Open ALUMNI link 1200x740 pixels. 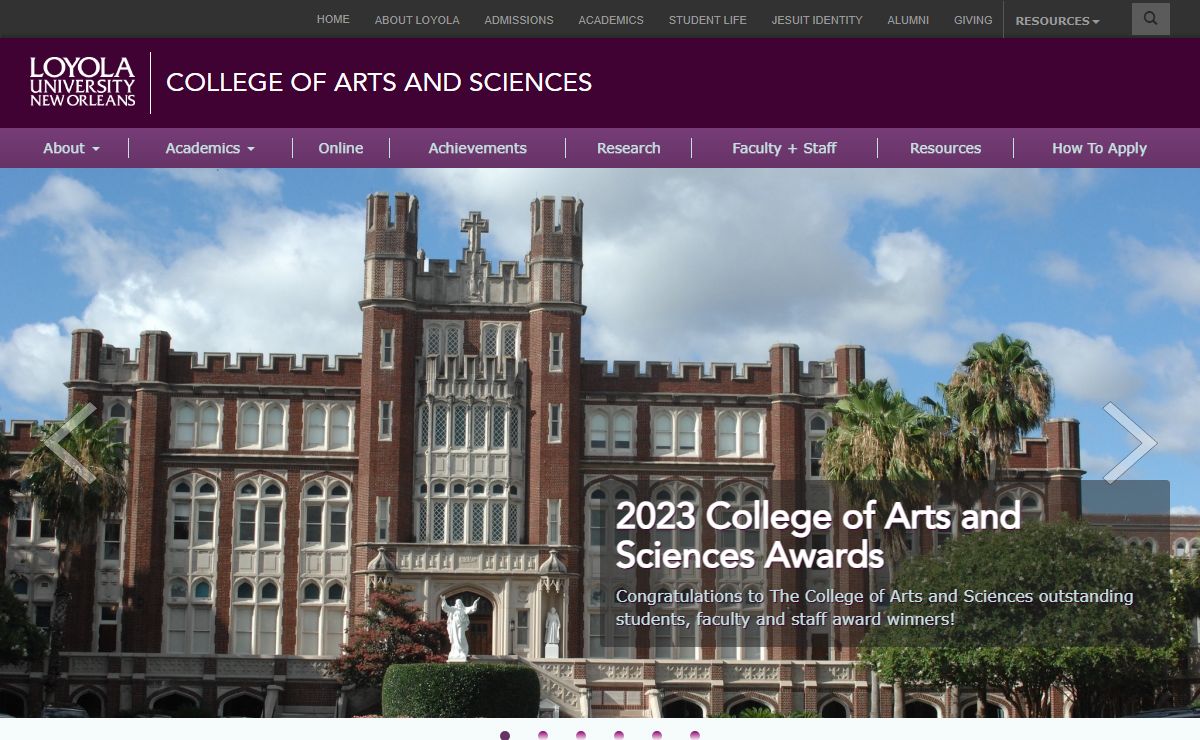click(x=908, y=20)
